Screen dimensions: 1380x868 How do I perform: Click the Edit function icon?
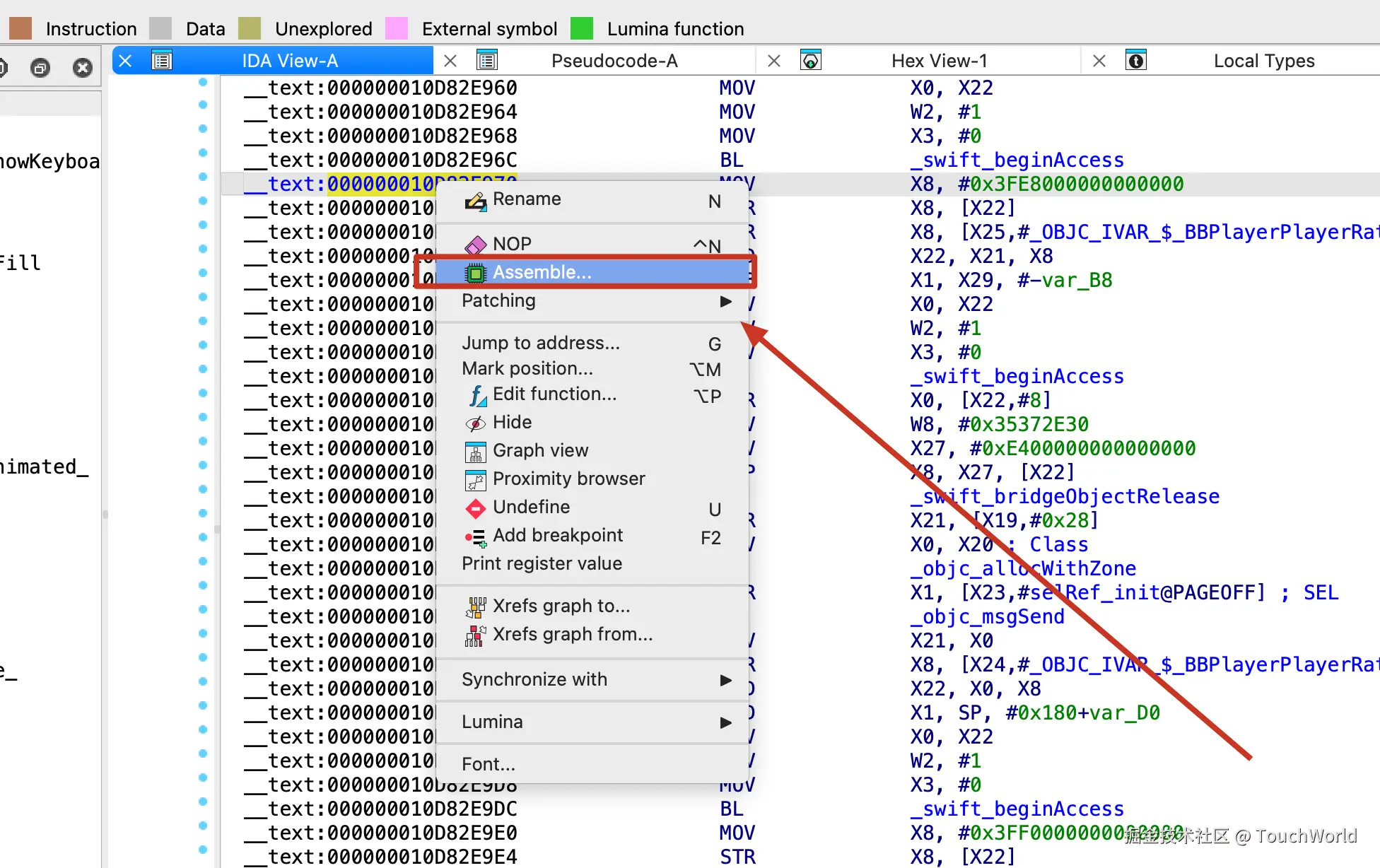[477, 395]
